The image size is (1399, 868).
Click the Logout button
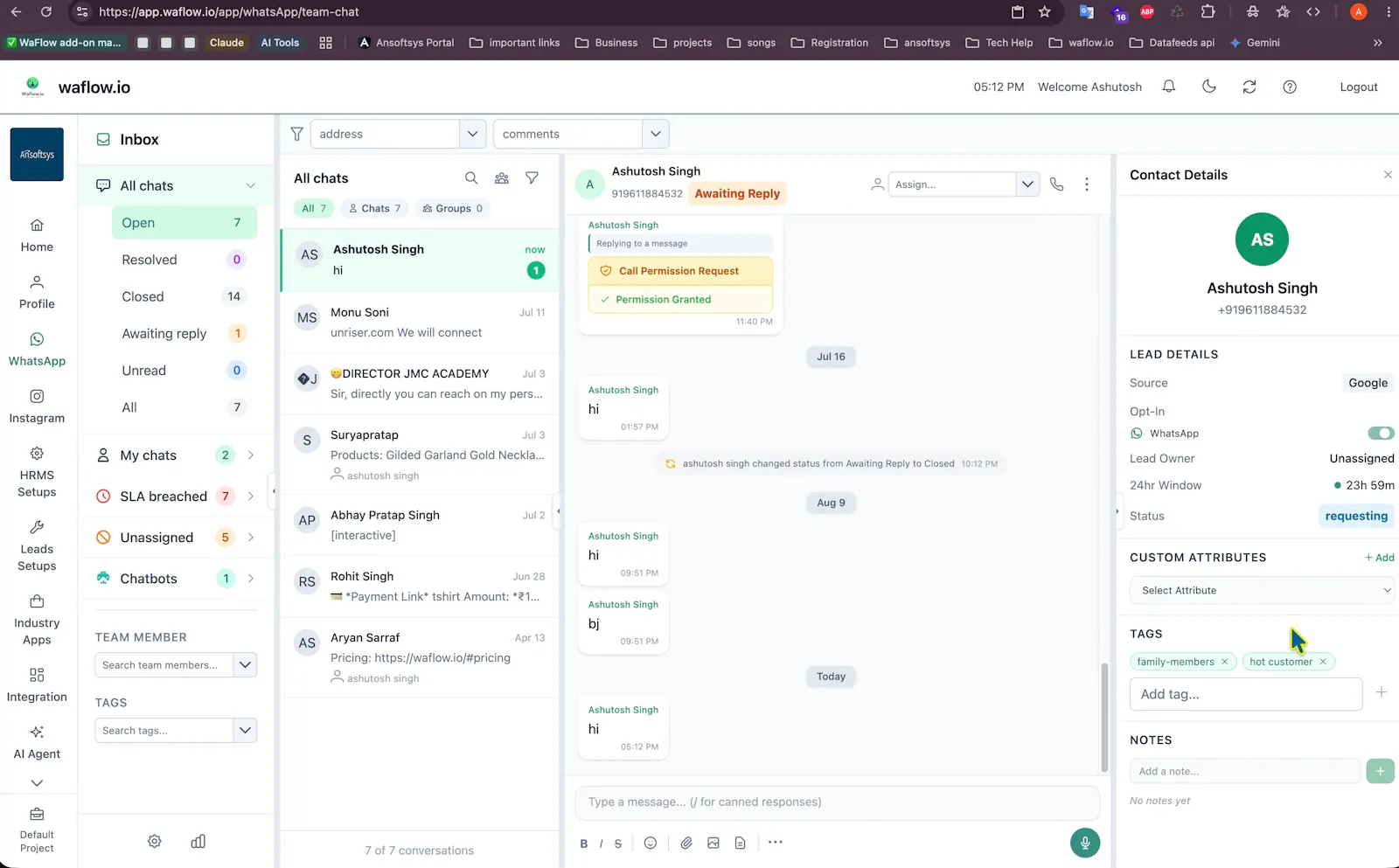pos(1359,87)
